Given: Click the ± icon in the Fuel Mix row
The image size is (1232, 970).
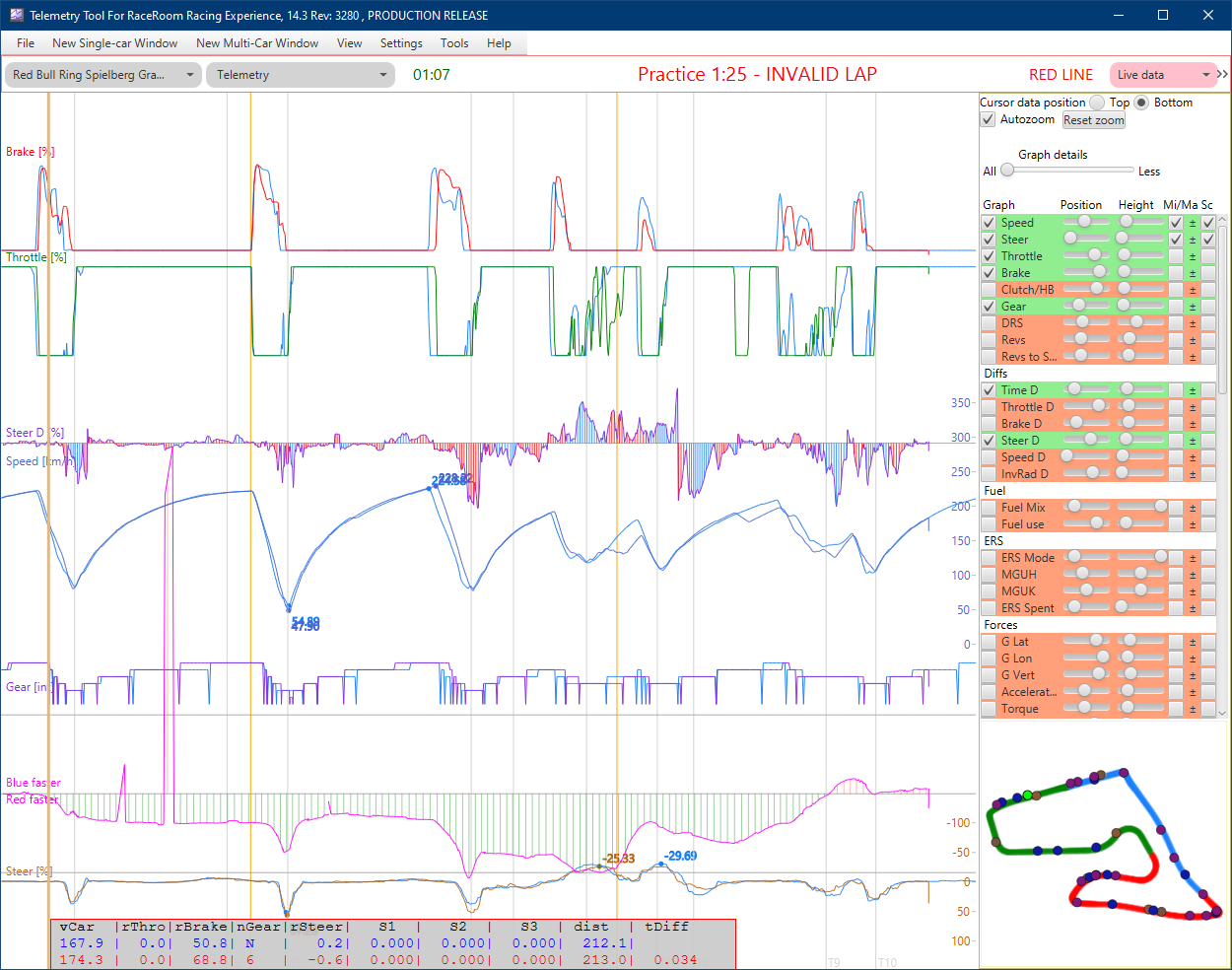Looking at the screenshot, I should [1192, 508].
